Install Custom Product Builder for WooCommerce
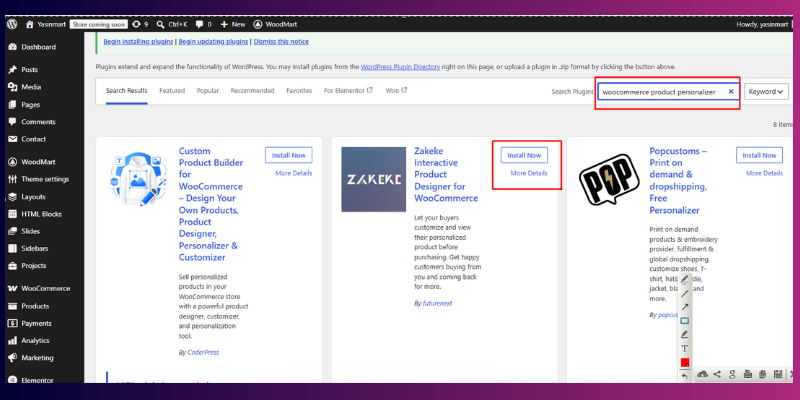800x400 pixels. 289,155
